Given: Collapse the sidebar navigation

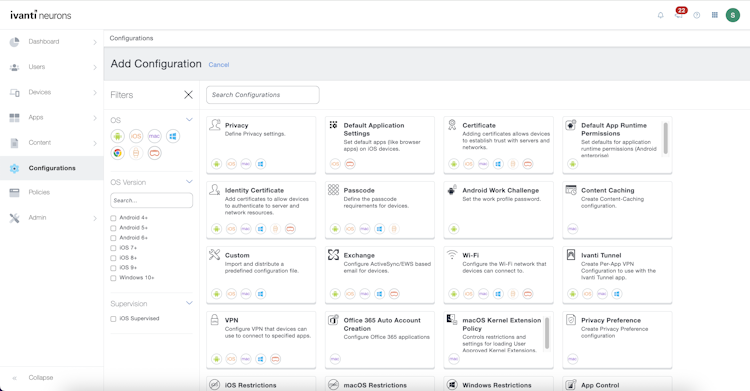Looking at the screenshot, I should point(41,378).
